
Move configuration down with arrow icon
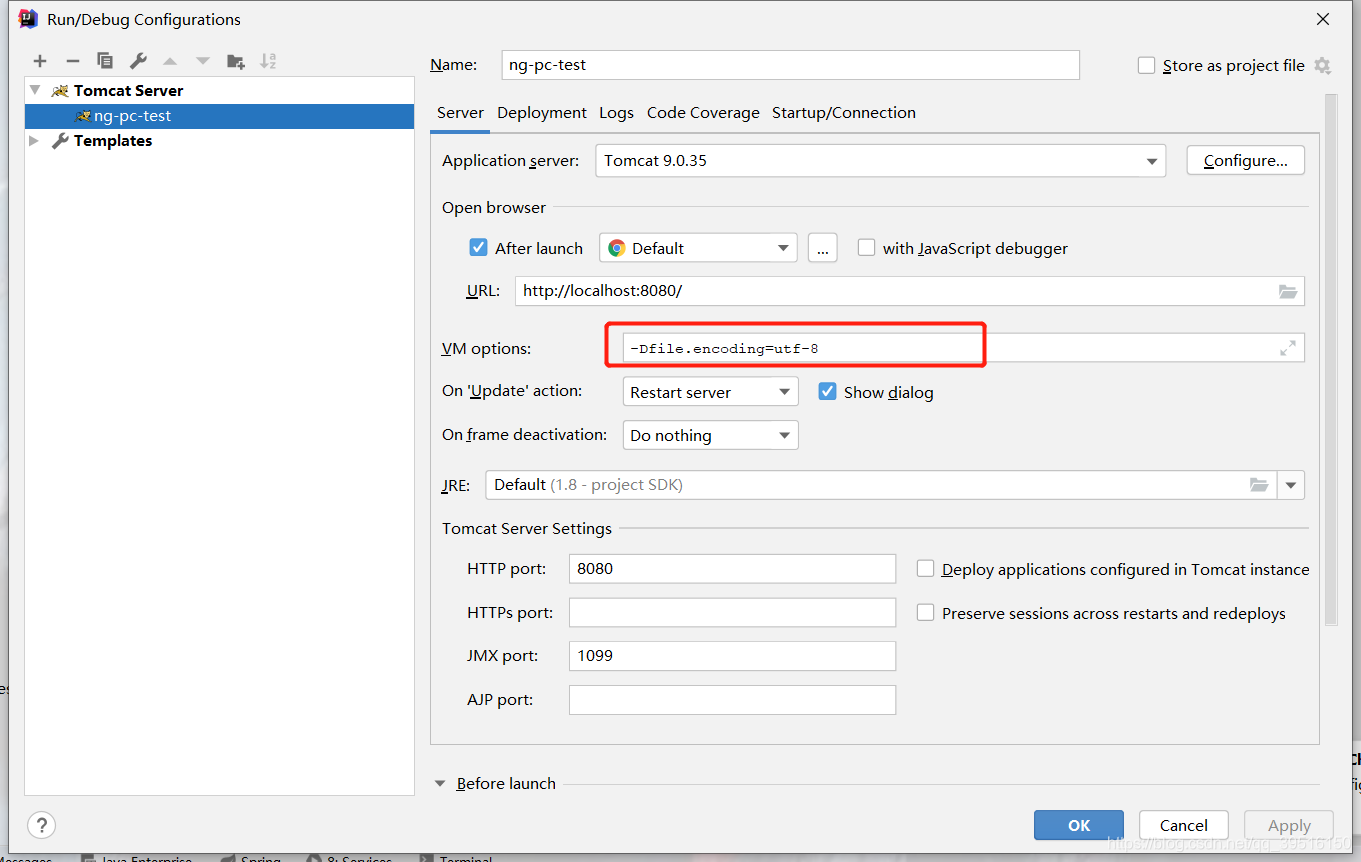203,61
